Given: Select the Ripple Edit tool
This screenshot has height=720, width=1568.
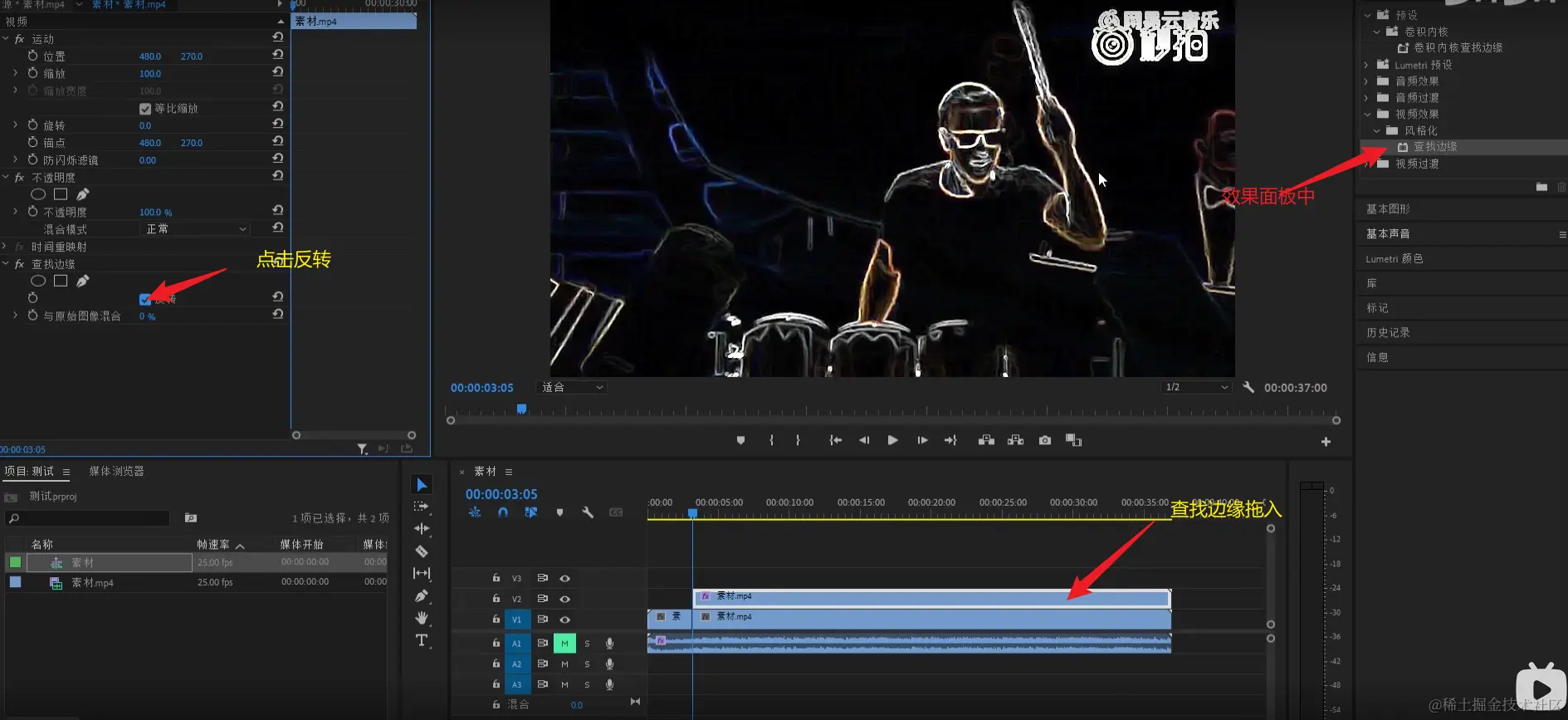Looking at the screenshot, I should 422,528.
